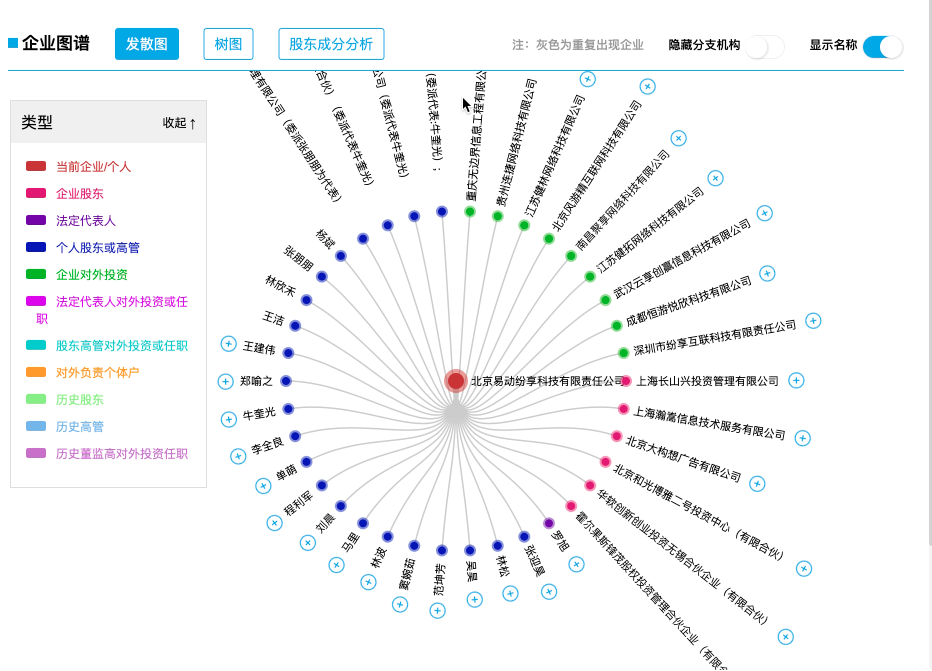Image resolution: width=932 pixels, height=671 pixels.
Task: Expand the plus icon after 上海瀚嵩信息技术服务有限公司
Action: point(803,438)
